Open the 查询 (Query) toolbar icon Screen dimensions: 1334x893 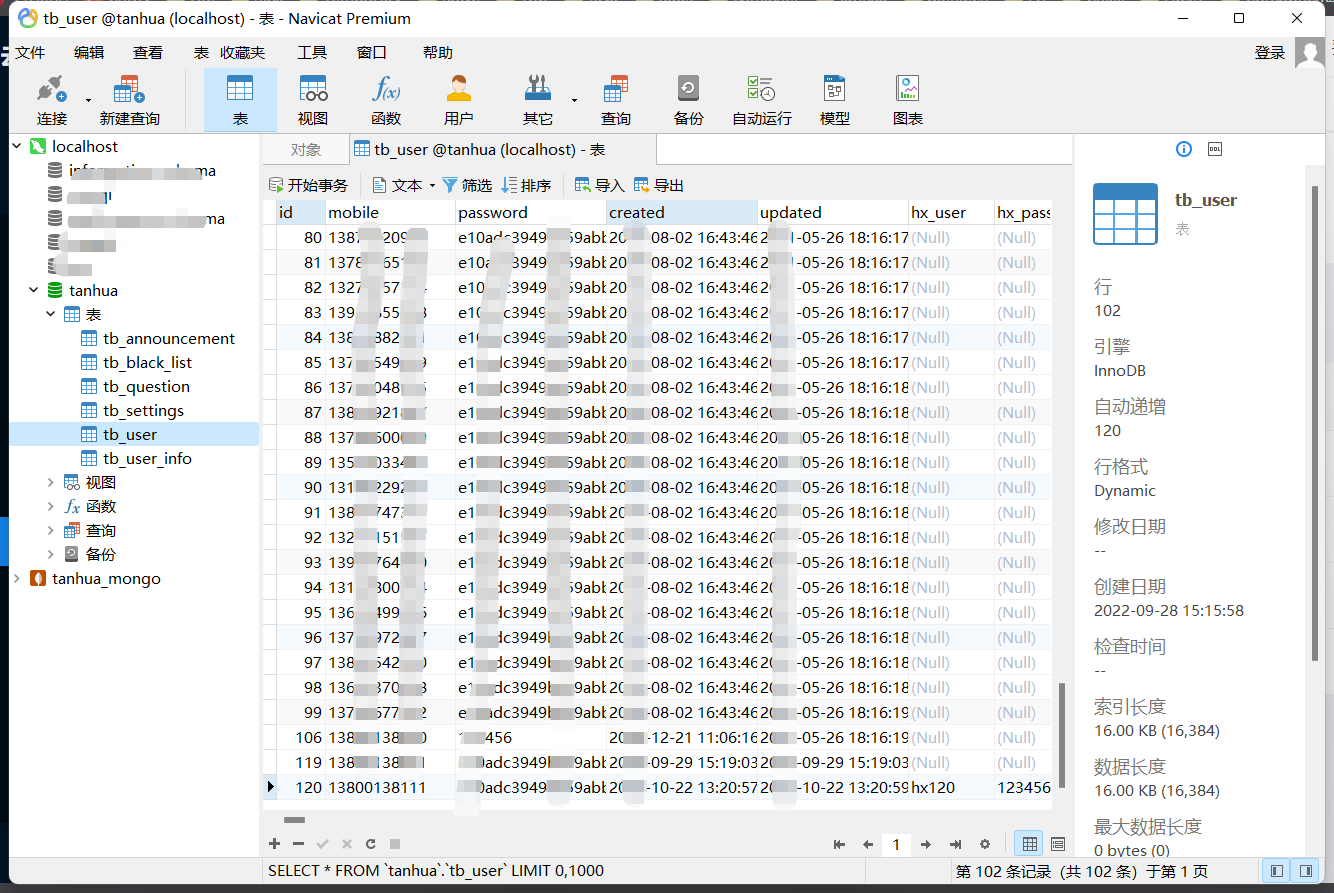point(616,101)
